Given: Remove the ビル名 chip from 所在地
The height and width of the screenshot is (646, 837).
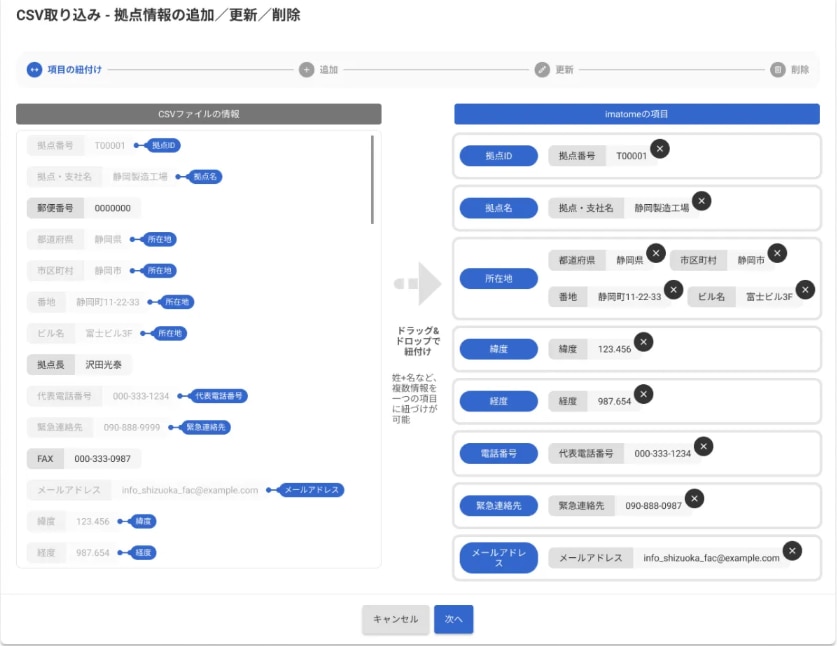Looking at the screenshot, I should pos(804,290).
